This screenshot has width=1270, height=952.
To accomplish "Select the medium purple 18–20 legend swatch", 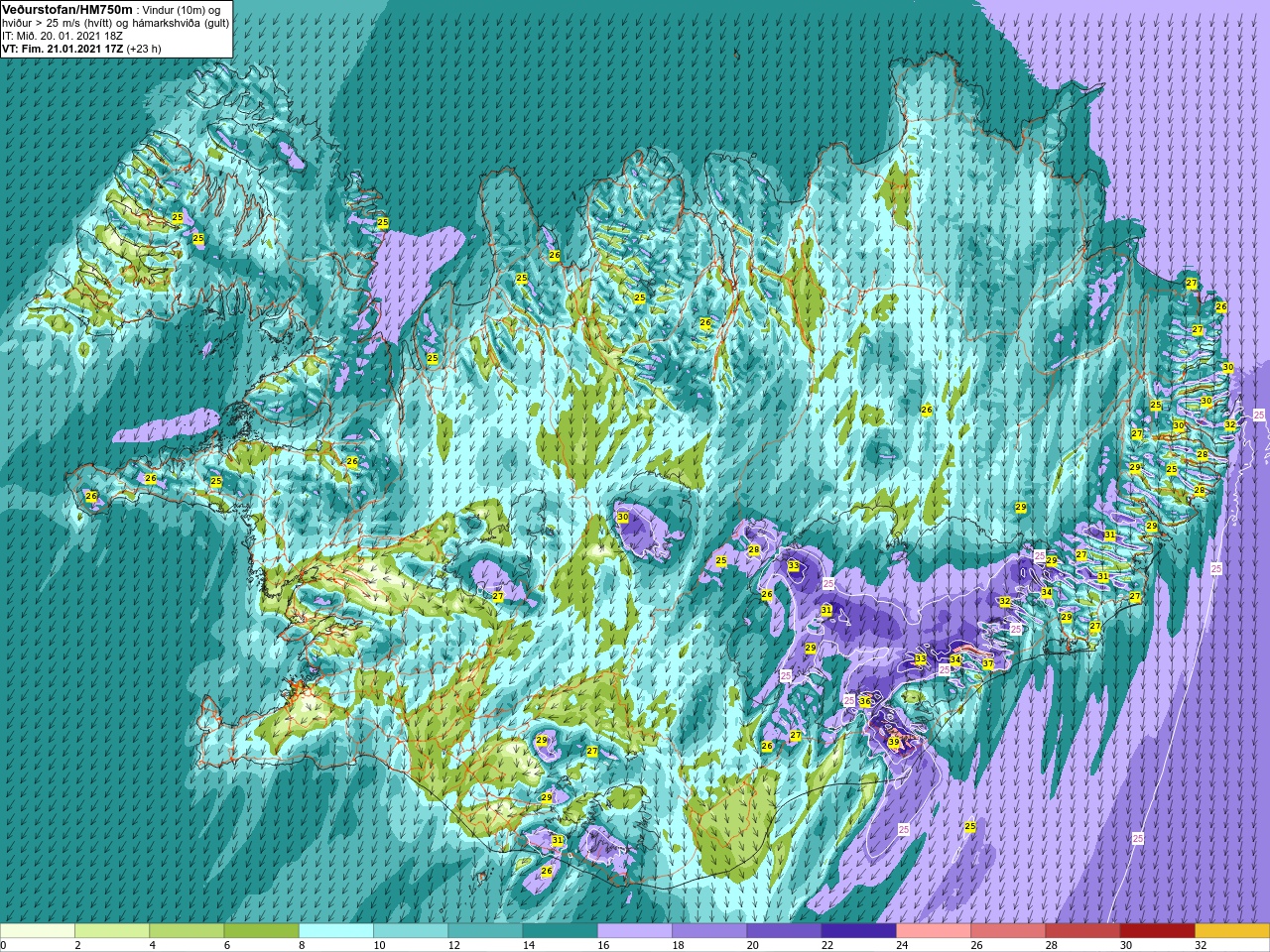I will (709, 931).
